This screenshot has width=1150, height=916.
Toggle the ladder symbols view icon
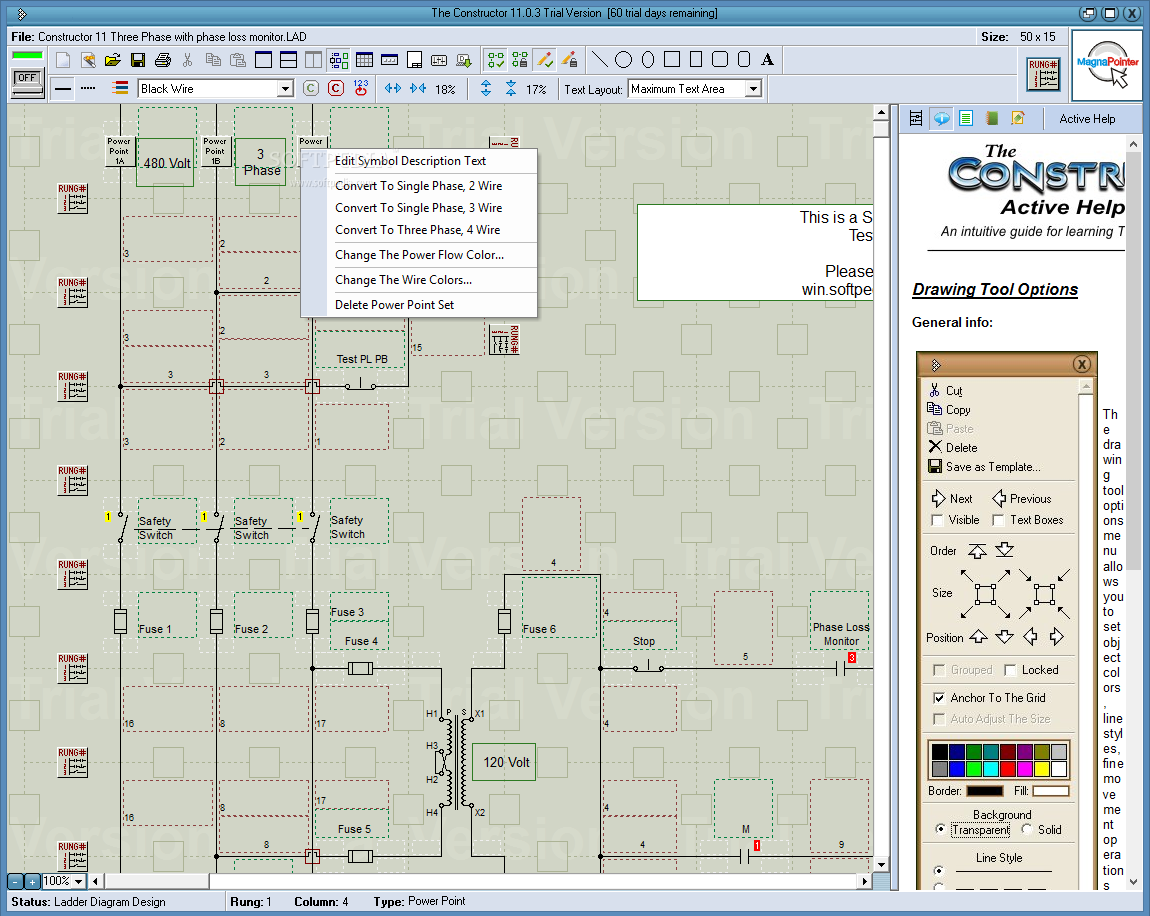(x=339, y=60)
